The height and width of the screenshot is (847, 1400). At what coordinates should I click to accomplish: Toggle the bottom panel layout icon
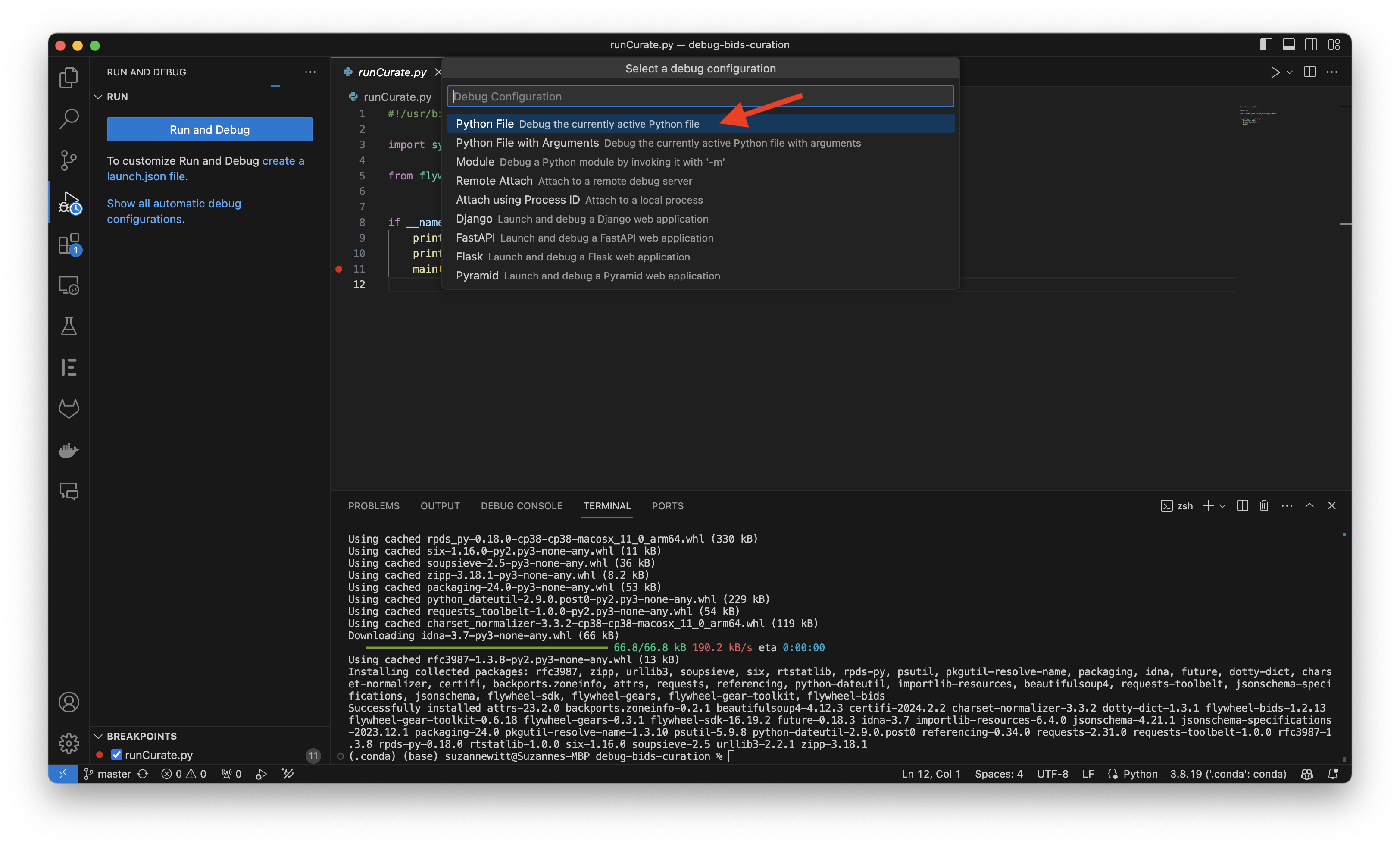(x=1289, y=44)
